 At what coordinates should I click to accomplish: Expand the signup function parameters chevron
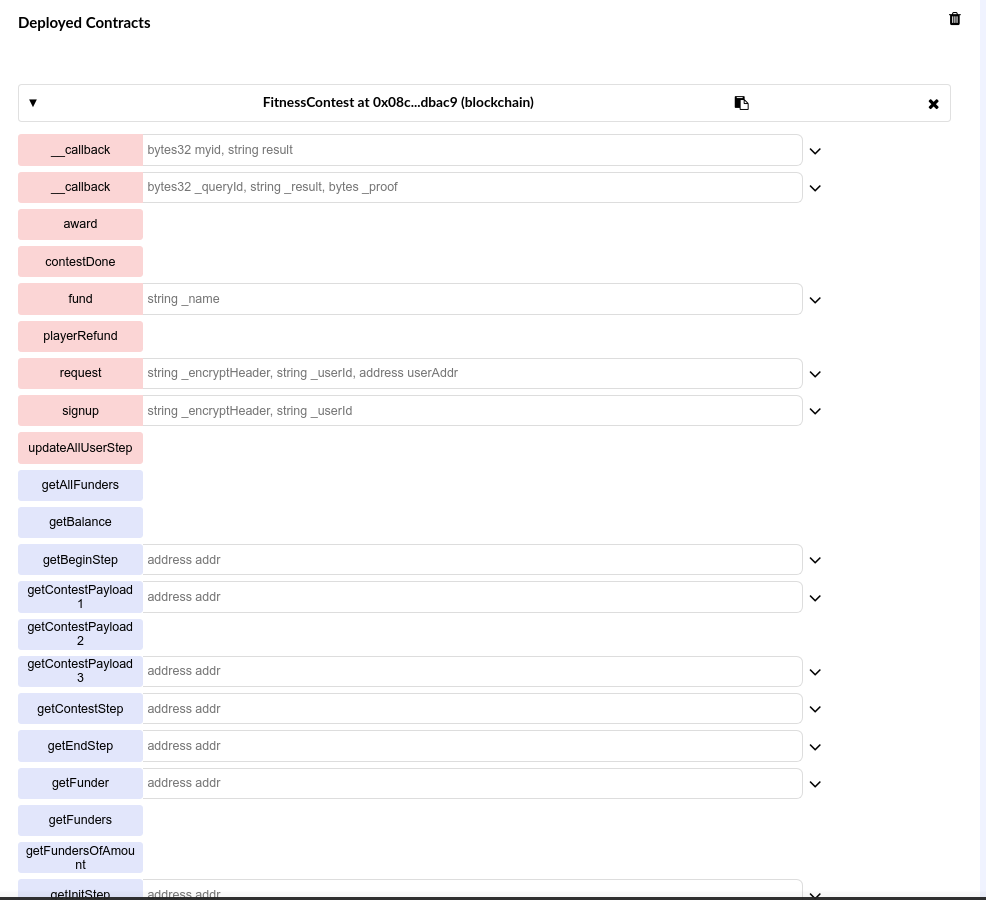pyautogui.click(x=815, y=411)
